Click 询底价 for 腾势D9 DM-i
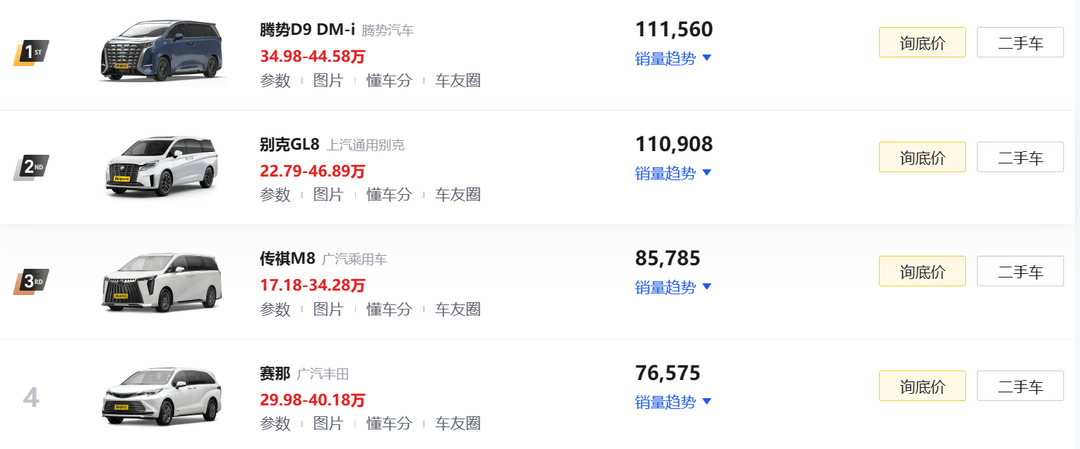This screenshot has height=449, width=1080. tap(922, 43)
